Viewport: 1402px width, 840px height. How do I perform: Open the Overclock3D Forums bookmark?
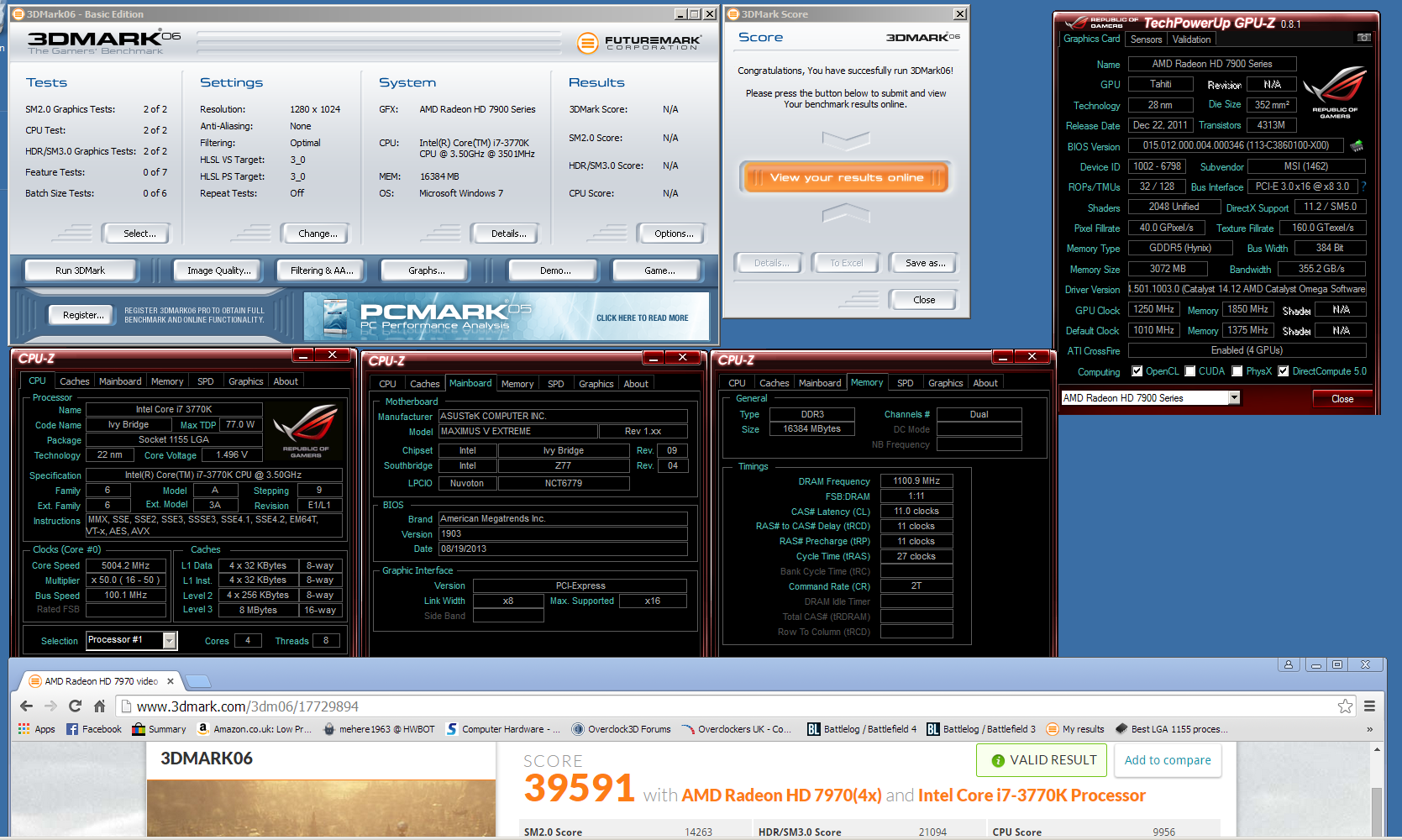pos(621,729)
